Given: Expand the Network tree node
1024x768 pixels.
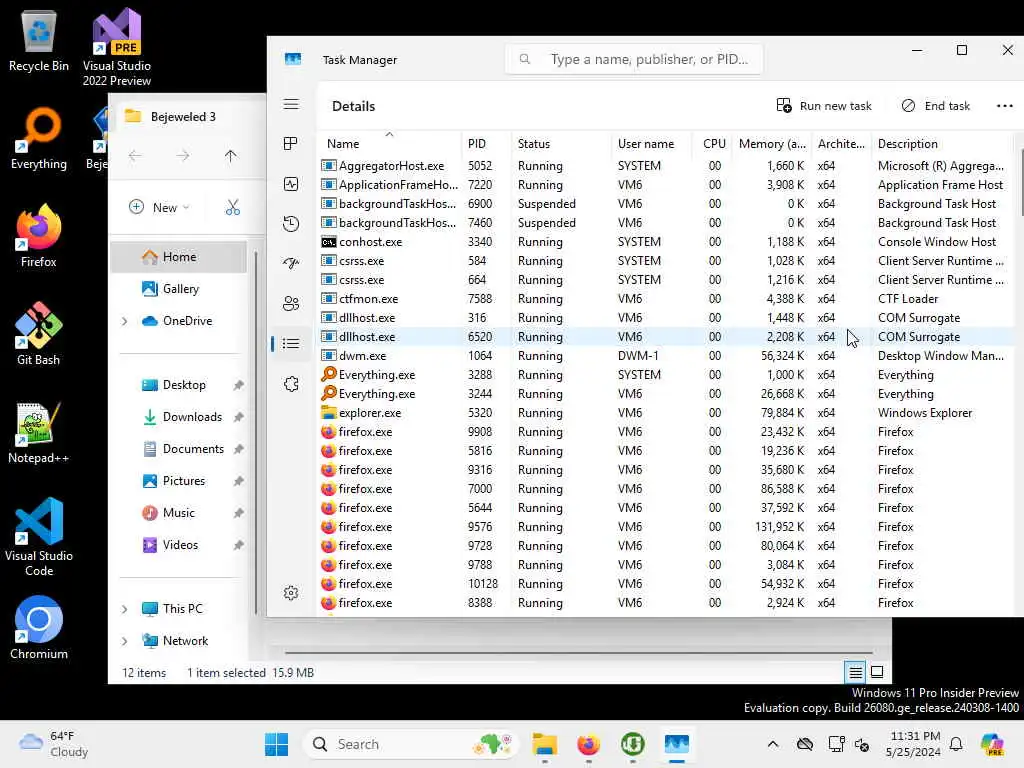Looking at the screenshot, I should click(125, 641).
